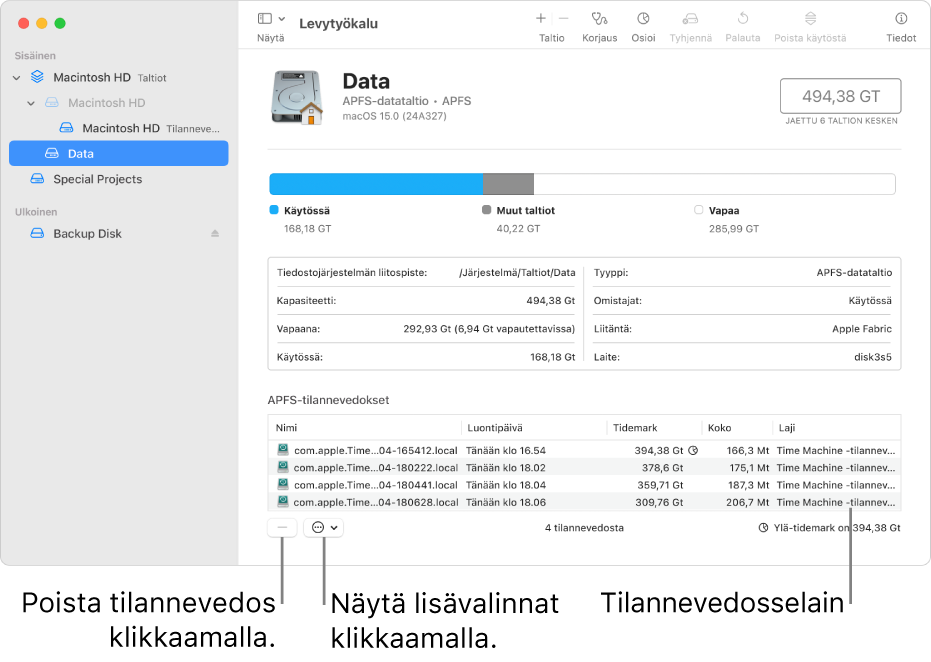
Task: Open more options ellipsis menu
Action: click(x=324, y=528)
